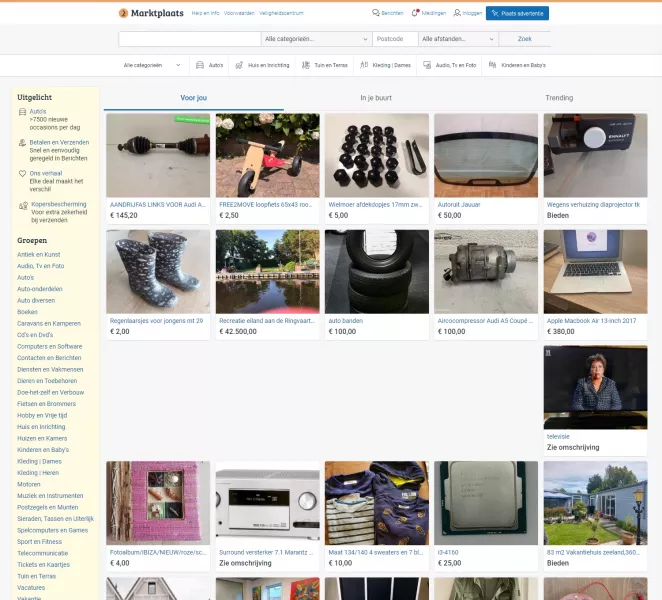
Task: Open the Alle categorieën search dropdown
Action: (x=316, y=39)
